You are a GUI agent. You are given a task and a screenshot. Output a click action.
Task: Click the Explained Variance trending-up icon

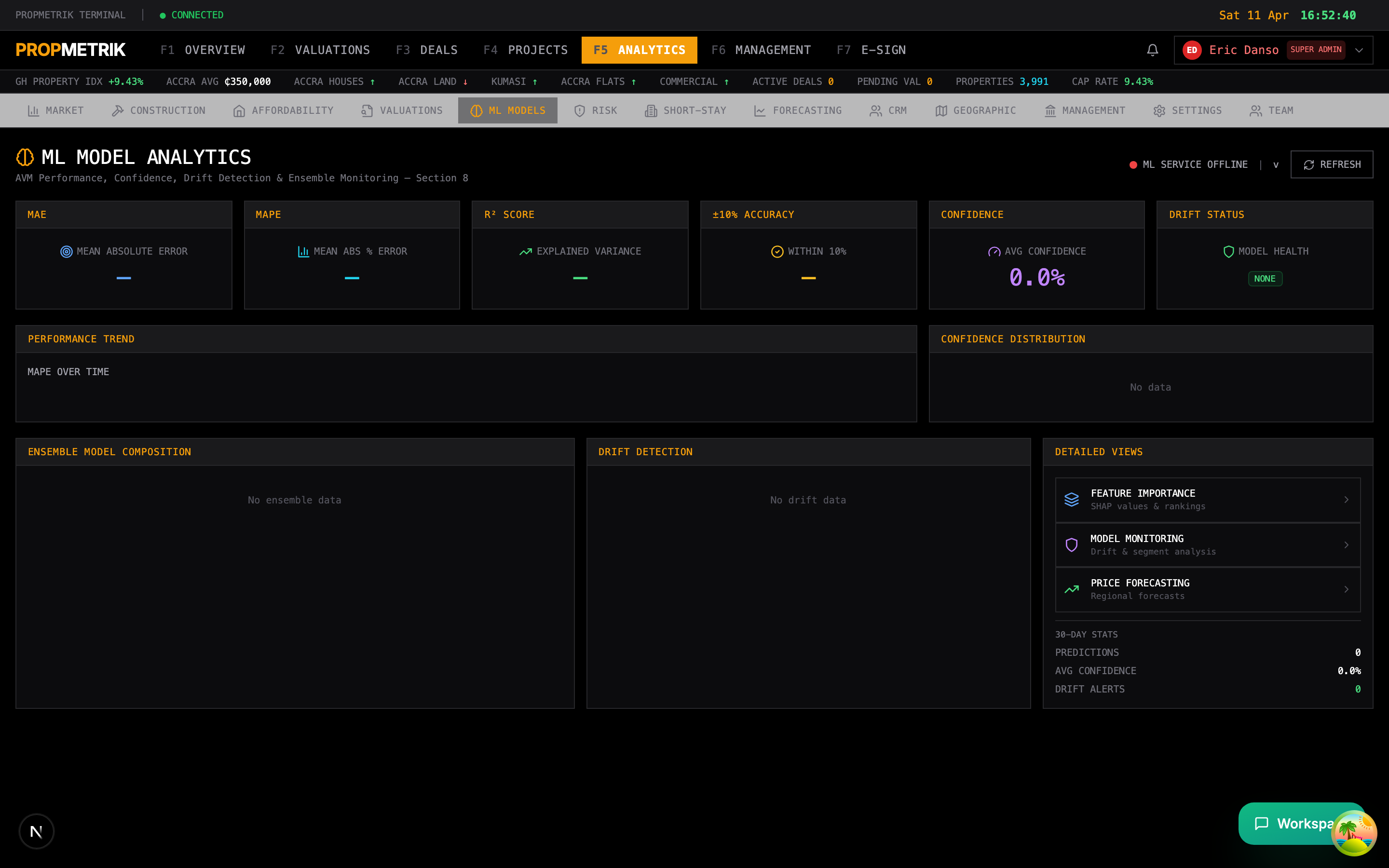[525, 251]
